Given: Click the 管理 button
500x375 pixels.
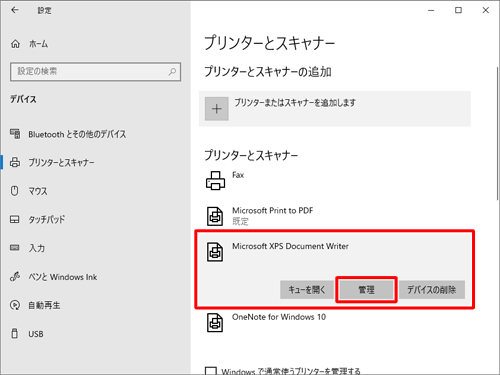Looking at the screenshot, I should [366, 289].
